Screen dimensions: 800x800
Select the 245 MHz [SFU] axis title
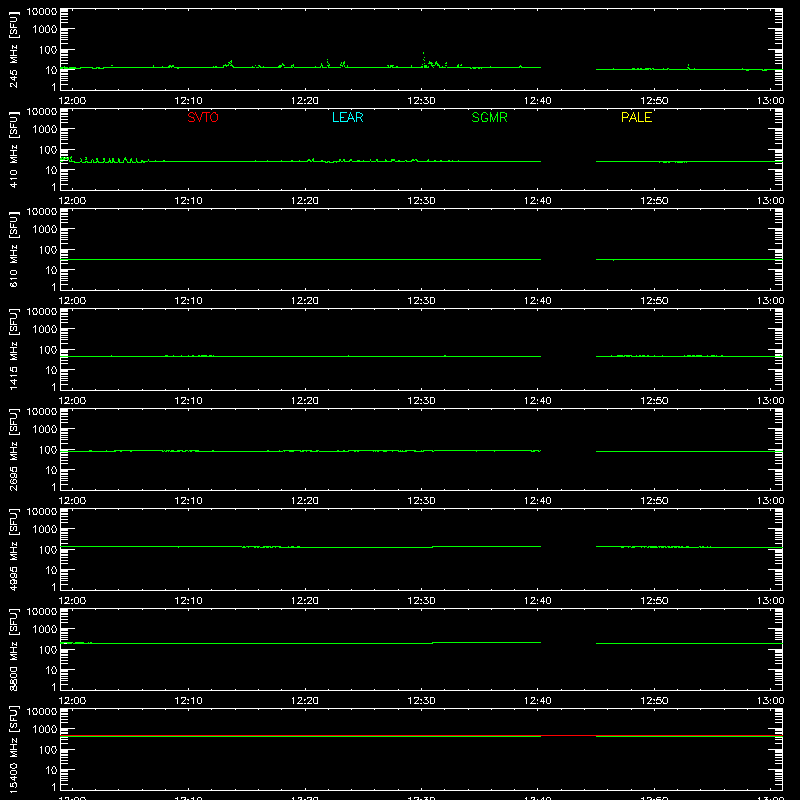point(13,49)
